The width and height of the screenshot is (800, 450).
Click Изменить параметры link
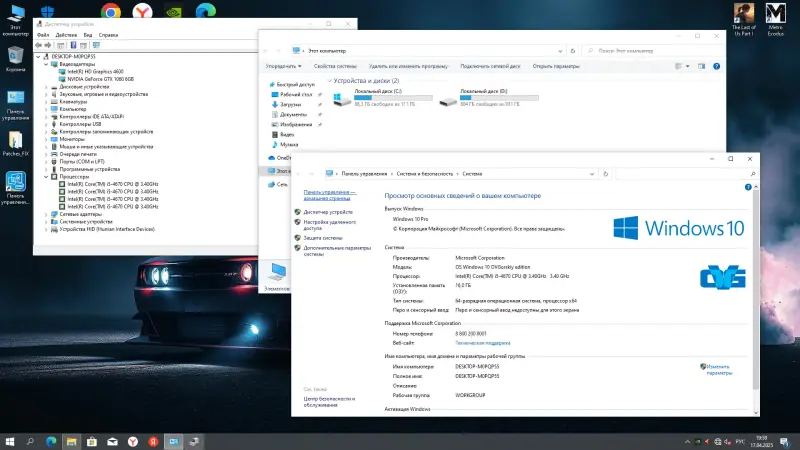719,370
